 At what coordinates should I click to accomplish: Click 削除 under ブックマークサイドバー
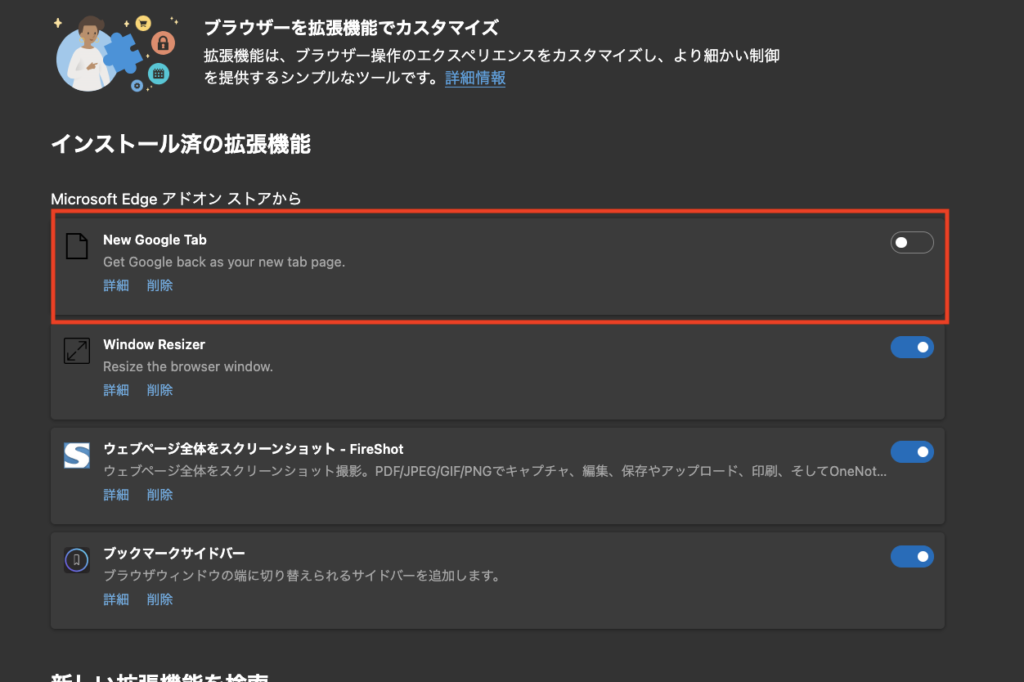(160, 600)
